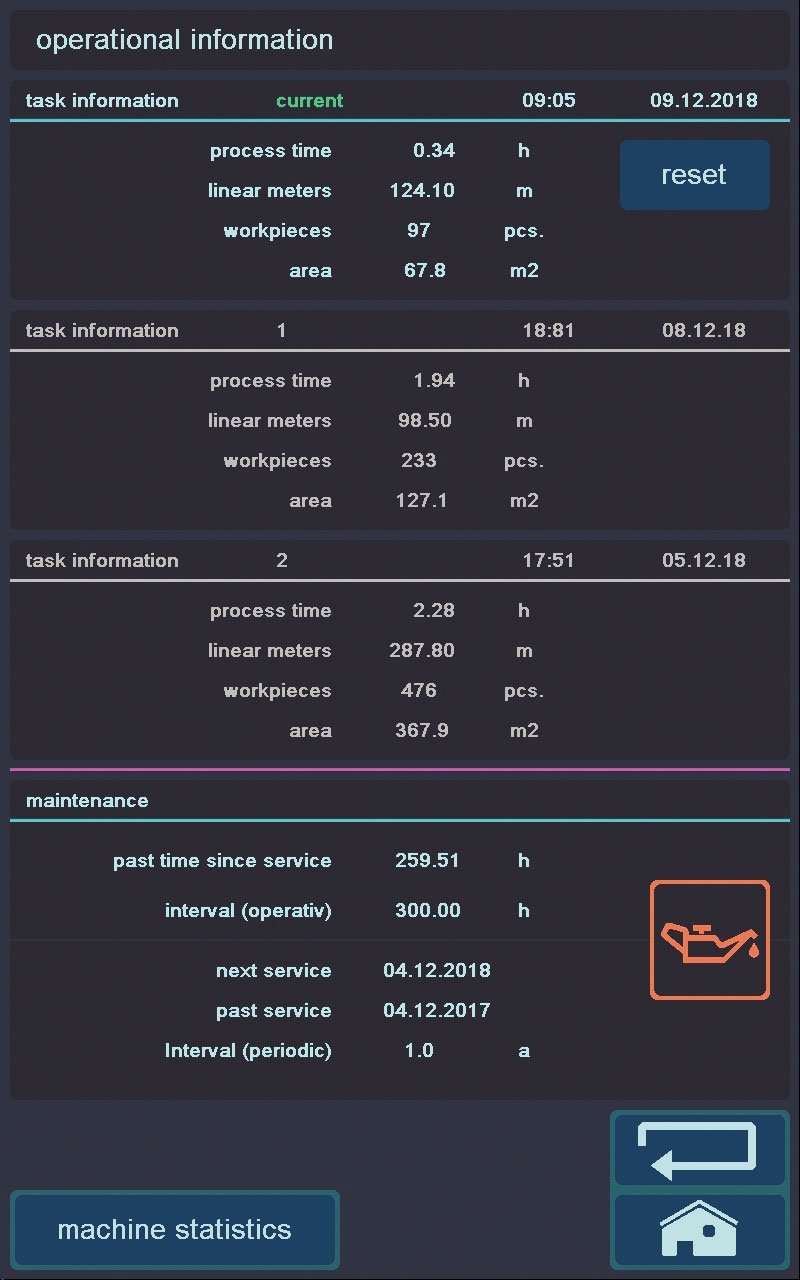800x1280 pixels.
Task: Click the past time since service value
Action: [x=427, y=861]
